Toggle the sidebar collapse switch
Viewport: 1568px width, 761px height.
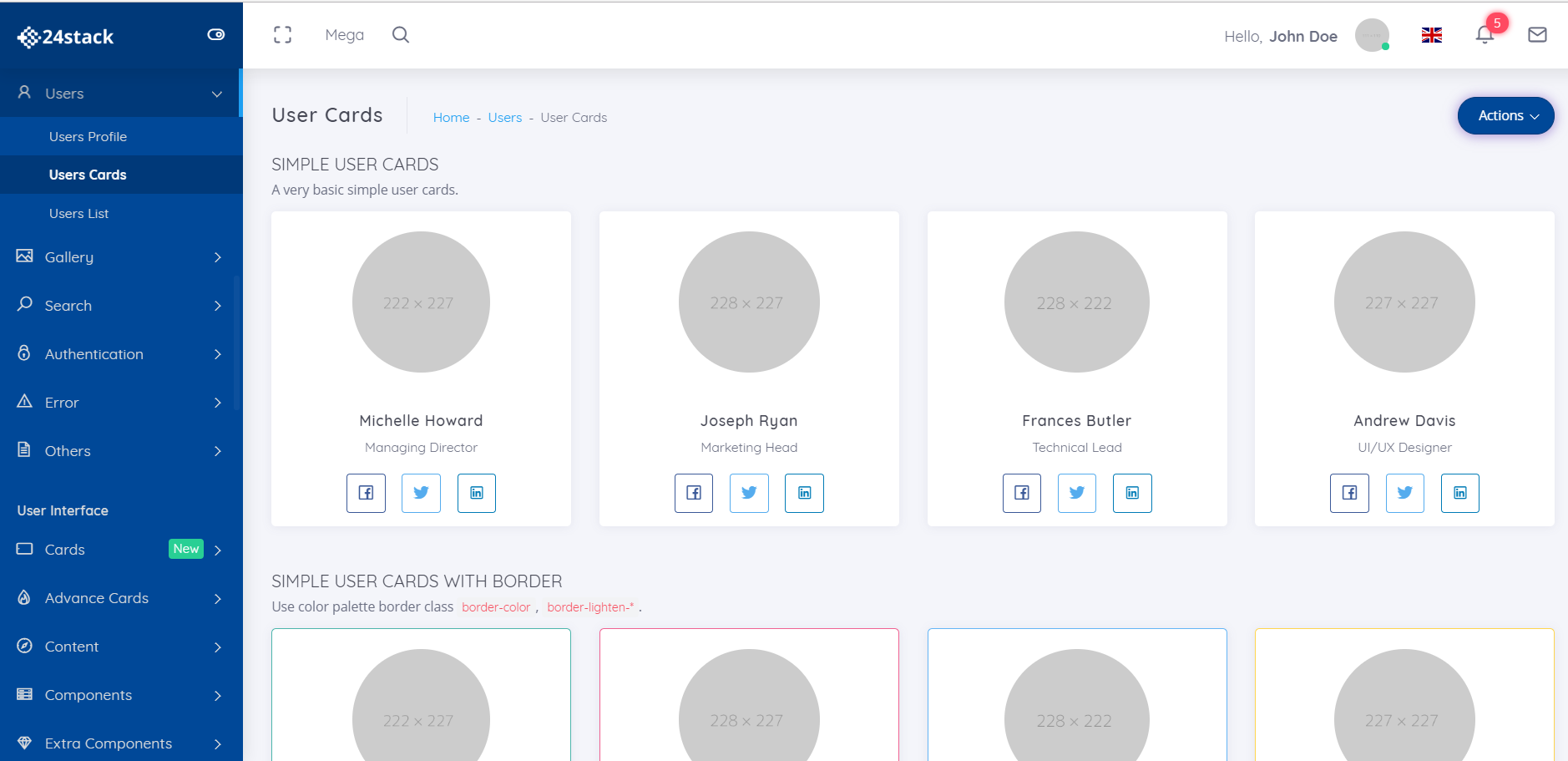click(x=215, y=34)
